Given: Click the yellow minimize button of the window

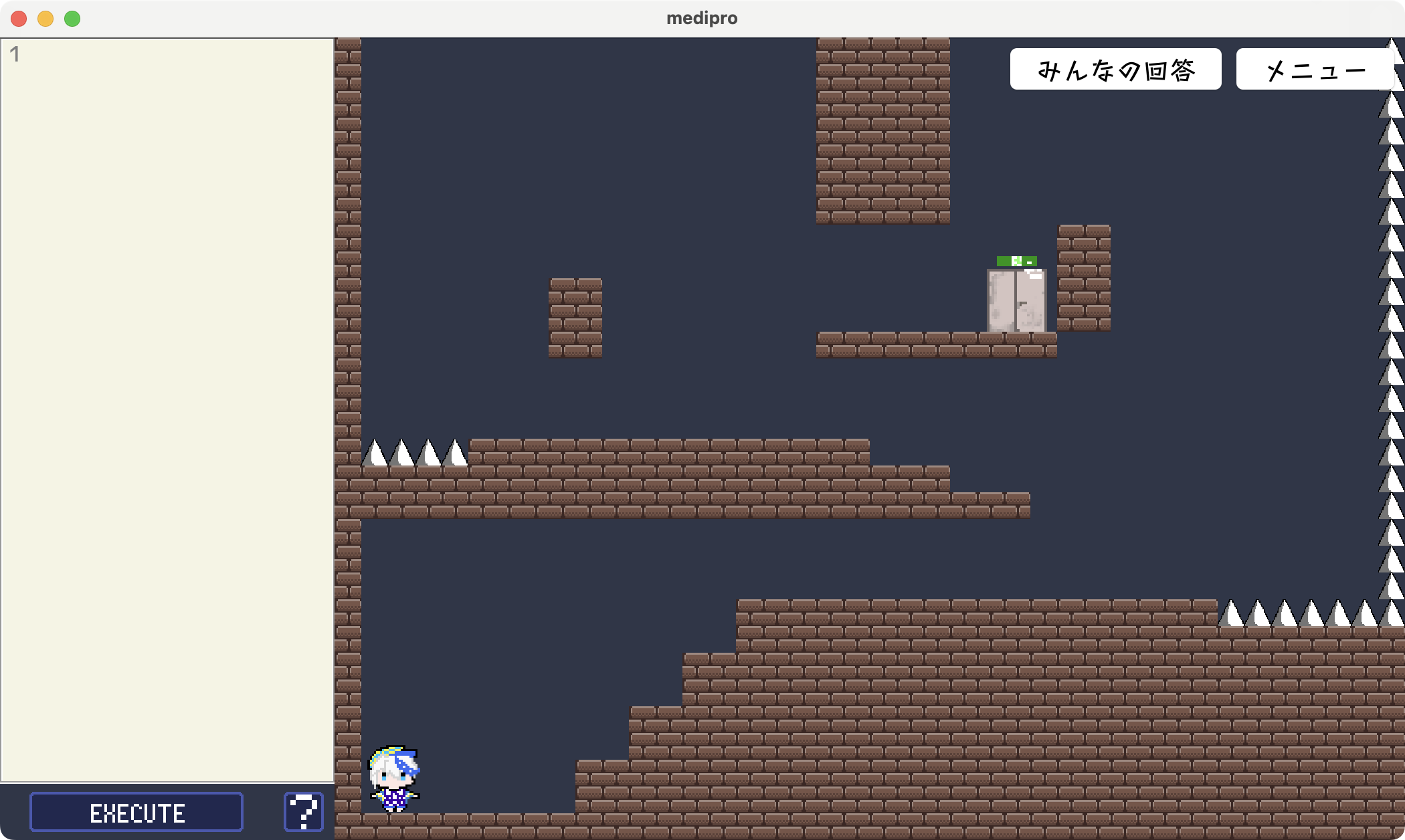Looking at the screenshot, I should [x=44, y=19].
